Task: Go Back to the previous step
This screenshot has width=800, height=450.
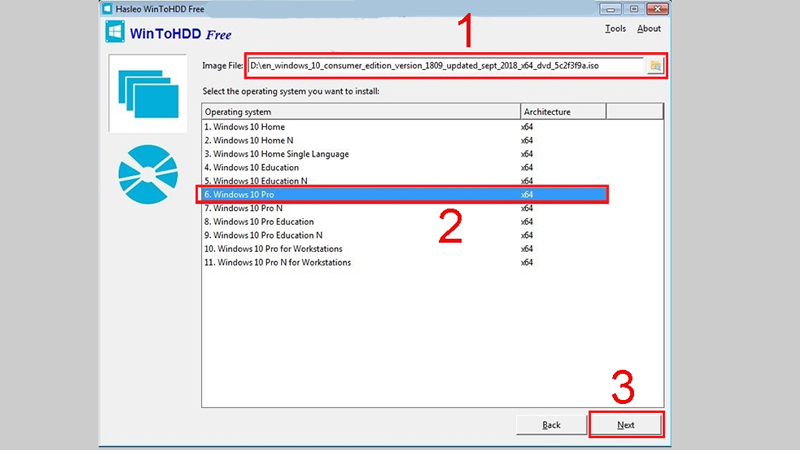Action: click(x=551, y=424)
